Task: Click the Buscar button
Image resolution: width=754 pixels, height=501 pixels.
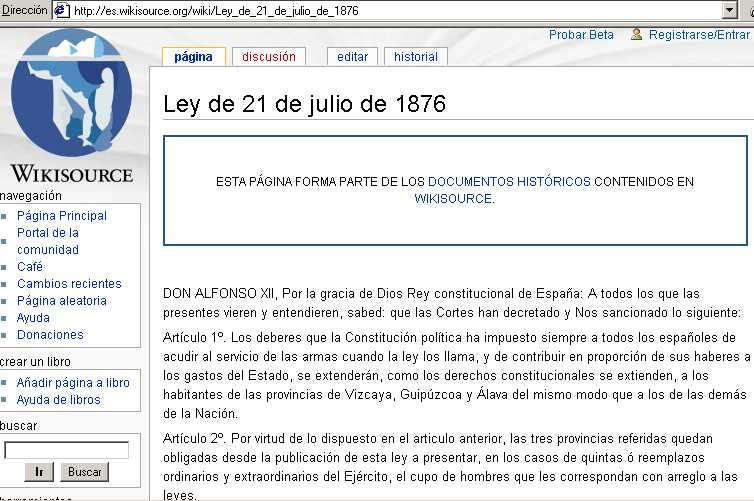Action: [85, 472]
